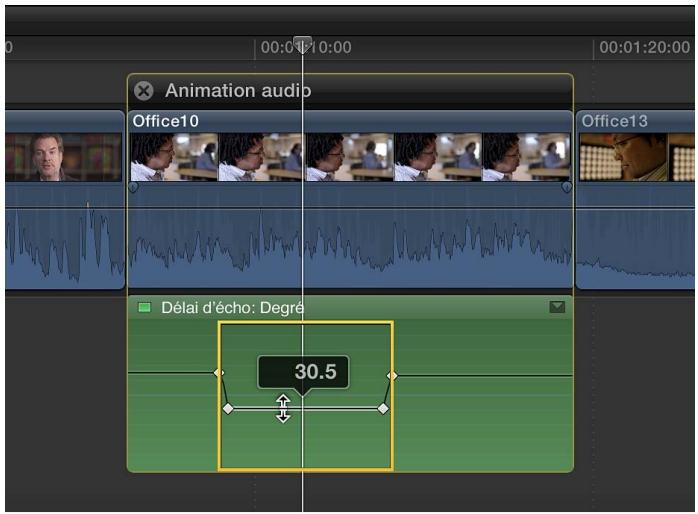The image size is (698, 514).
Task: Click the 00:01:20:00 timecode on the ruler
Action: click(x=644, y=47)
